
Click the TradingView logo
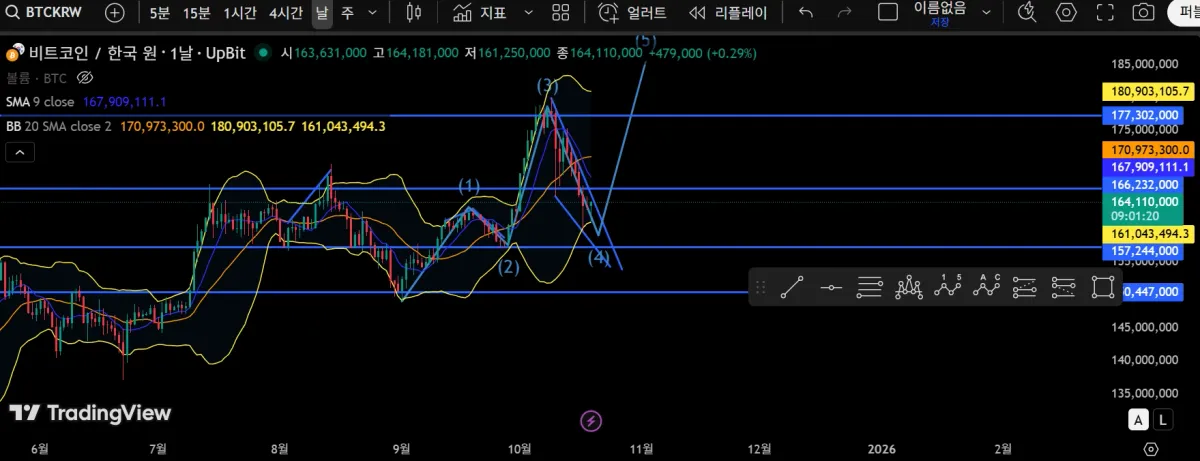(x=90, y=413)
